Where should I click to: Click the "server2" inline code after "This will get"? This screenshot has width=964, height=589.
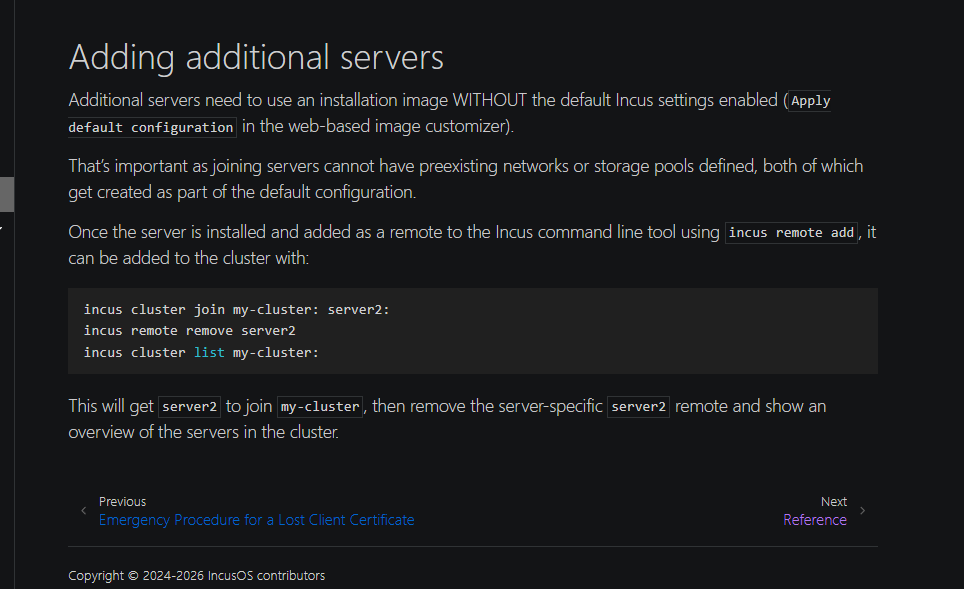[x=187, y=407]
